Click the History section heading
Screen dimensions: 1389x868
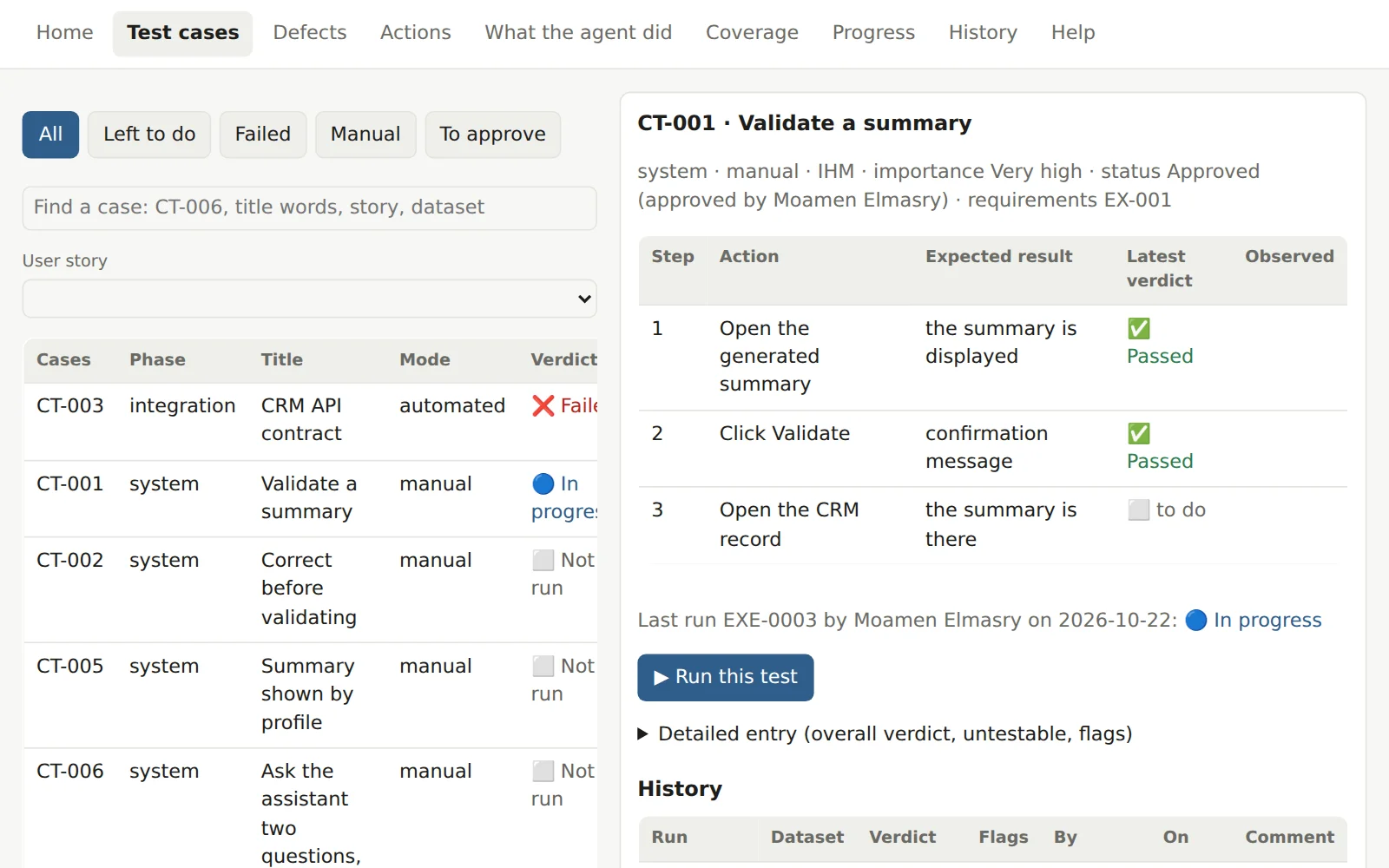(680, 789)
